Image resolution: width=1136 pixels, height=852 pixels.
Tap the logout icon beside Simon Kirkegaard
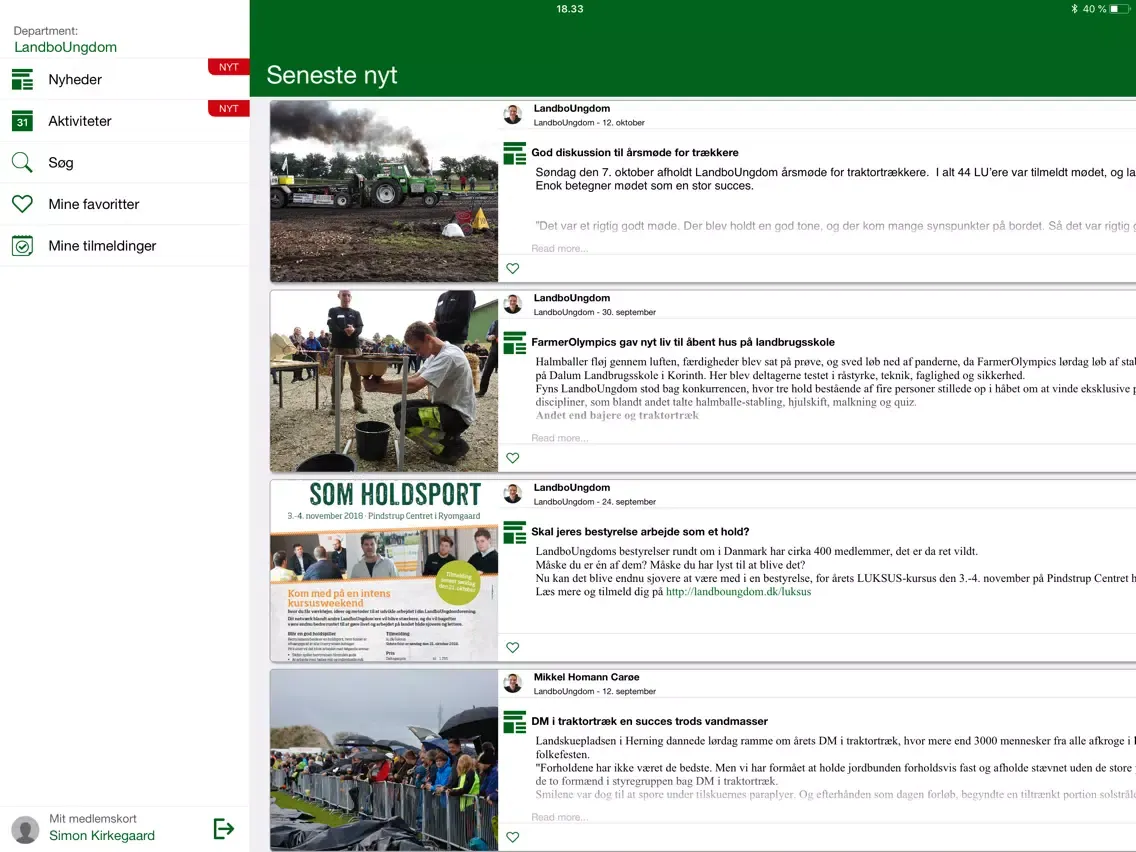point(224,828)
